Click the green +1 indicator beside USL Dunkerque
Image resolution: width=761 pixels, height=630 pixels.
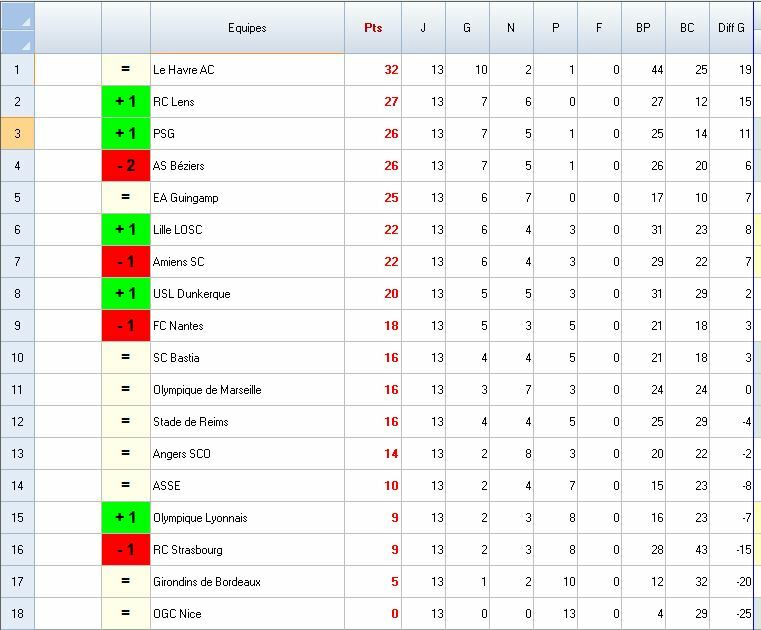[126, 294]
